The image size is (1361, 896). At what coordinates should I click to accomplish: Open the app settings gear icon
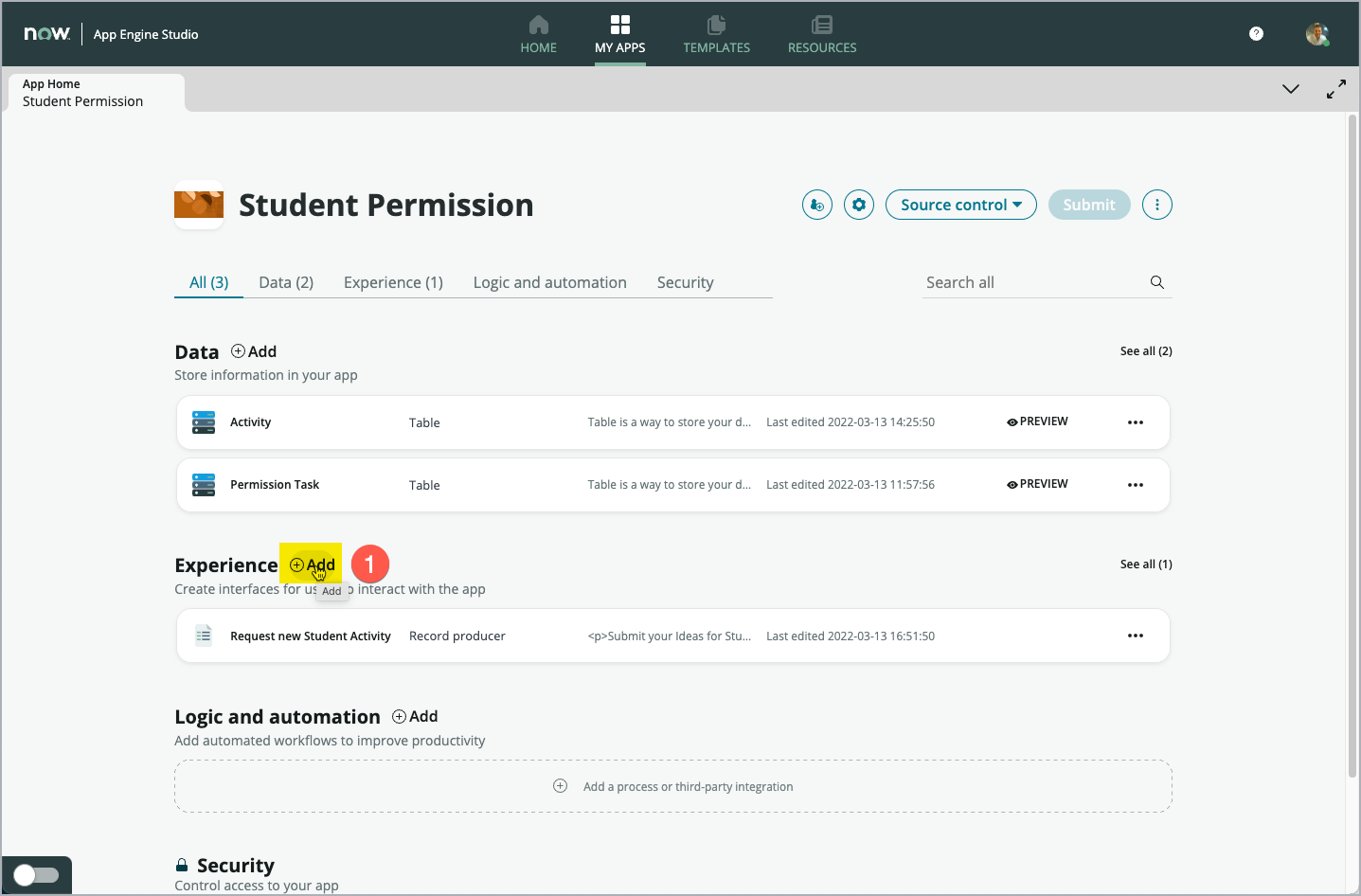(x=859, y=205)
